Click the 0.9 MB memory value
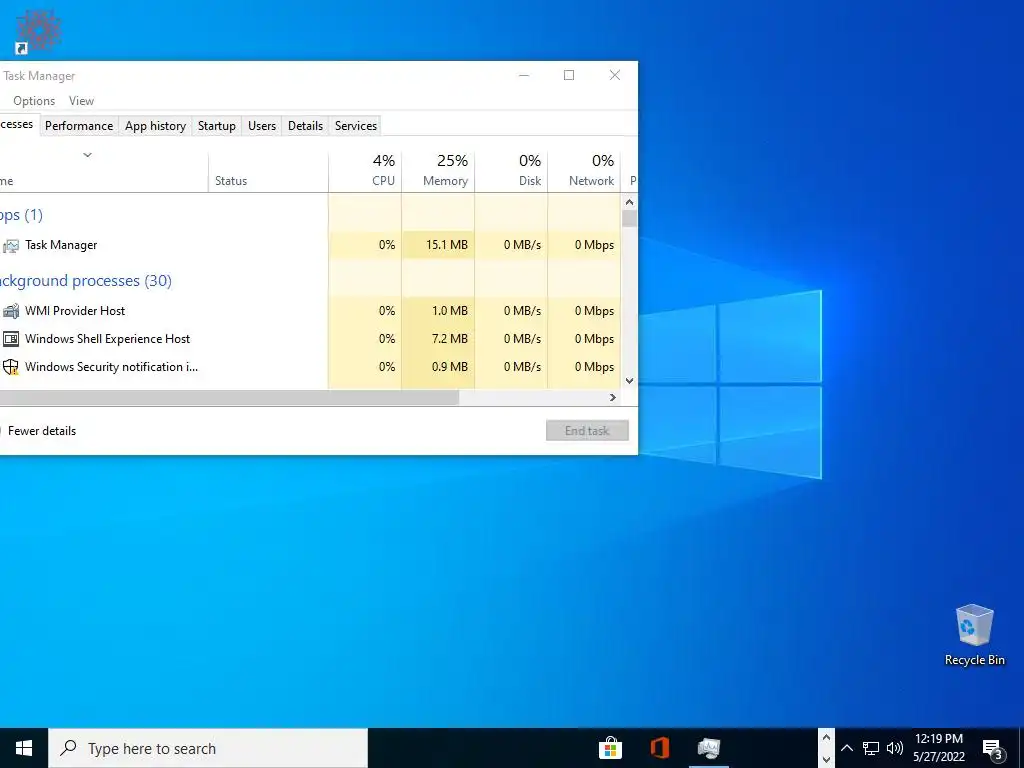The image size is (1024, 768). pyautogui.click(x=450, y=367)
